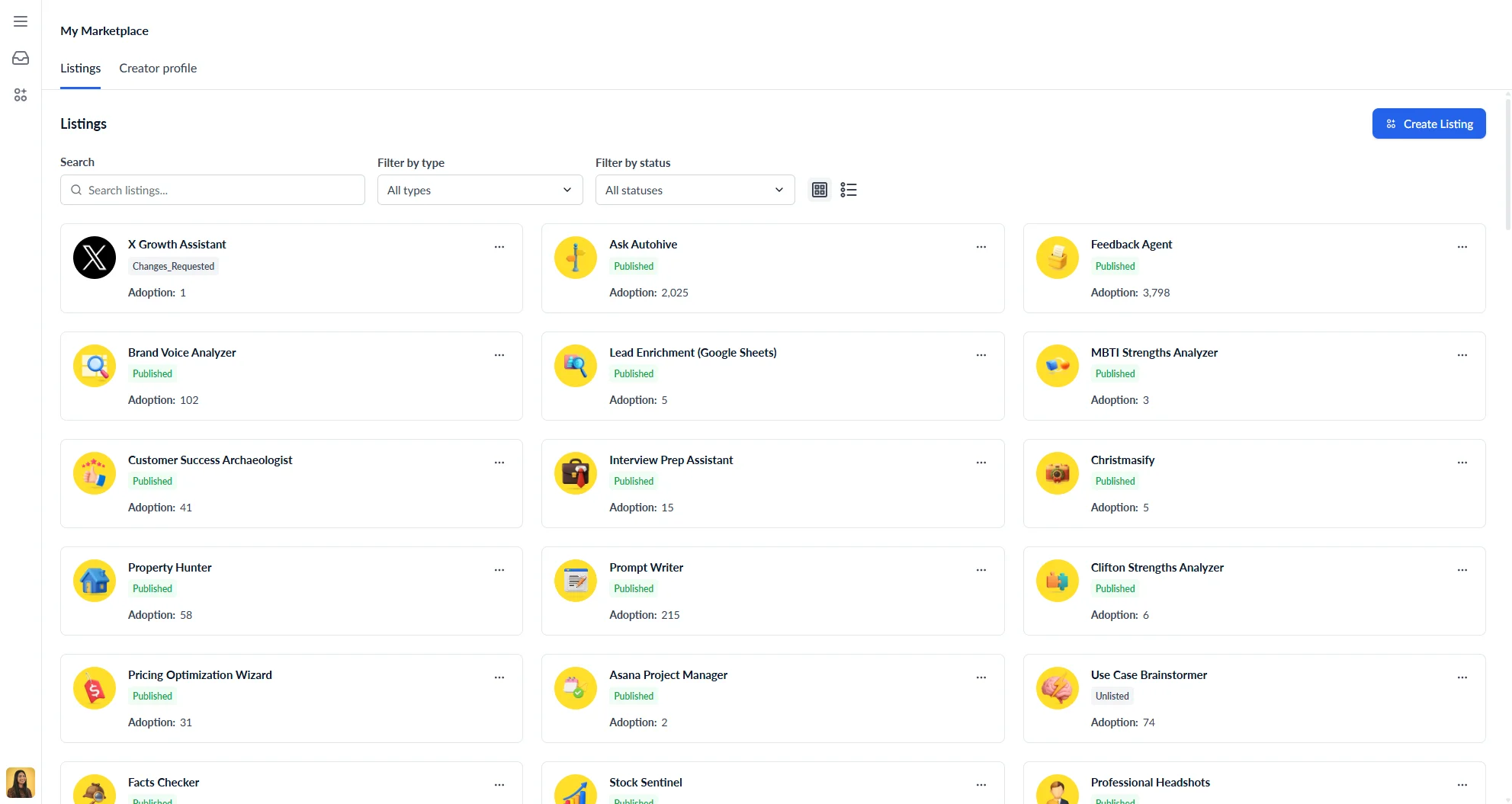Open options menu for Feedback Agent
The height and width of the screenshot is (804, 1512).
1462,246
